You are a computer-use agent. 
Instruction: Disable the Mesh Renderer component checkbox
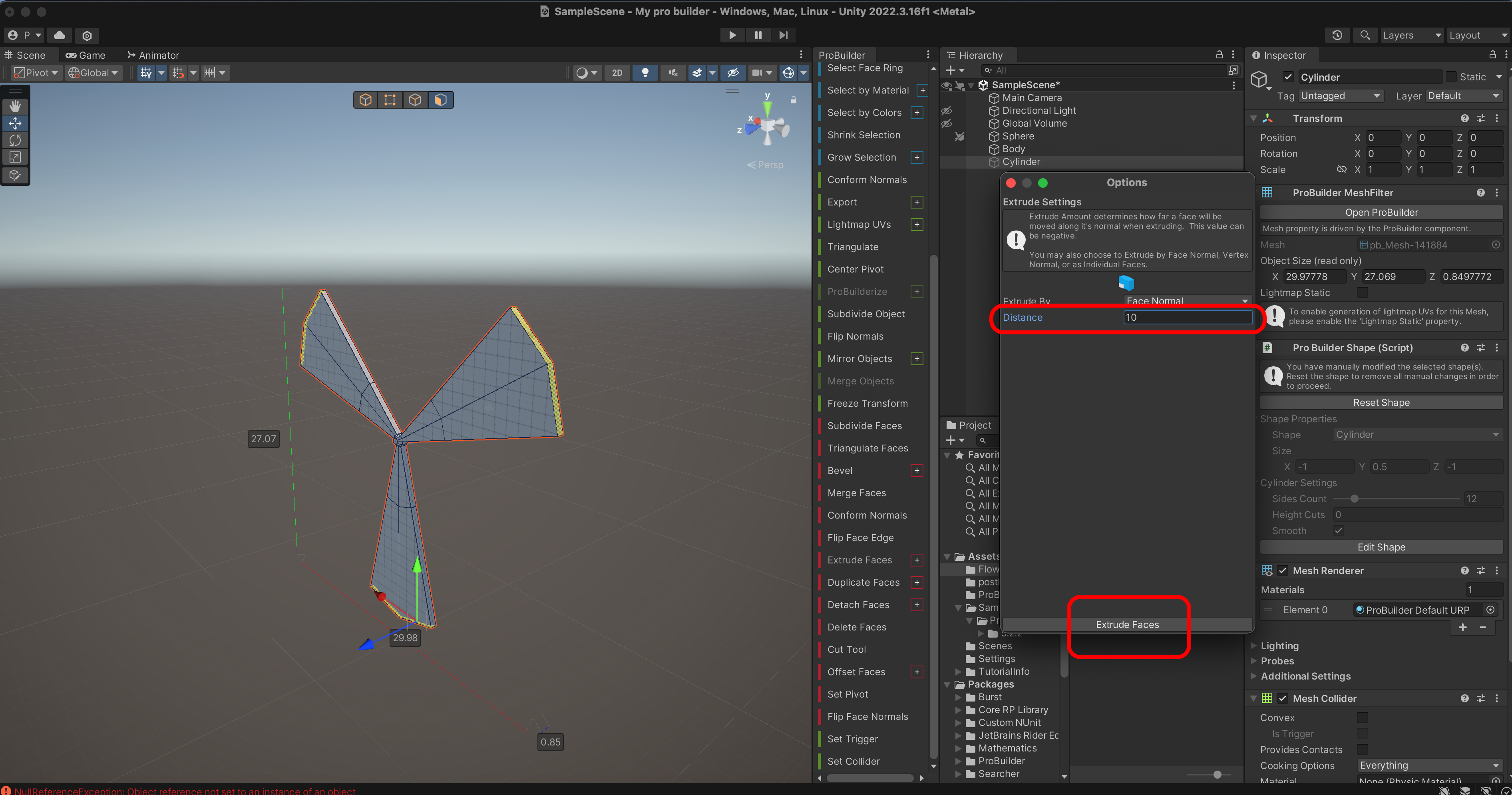coord(1283,570)
